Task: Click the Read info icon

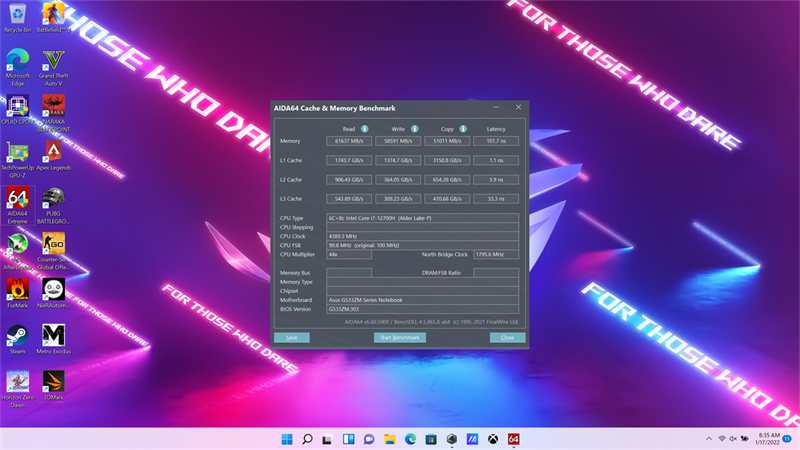Action: [365, 129]
